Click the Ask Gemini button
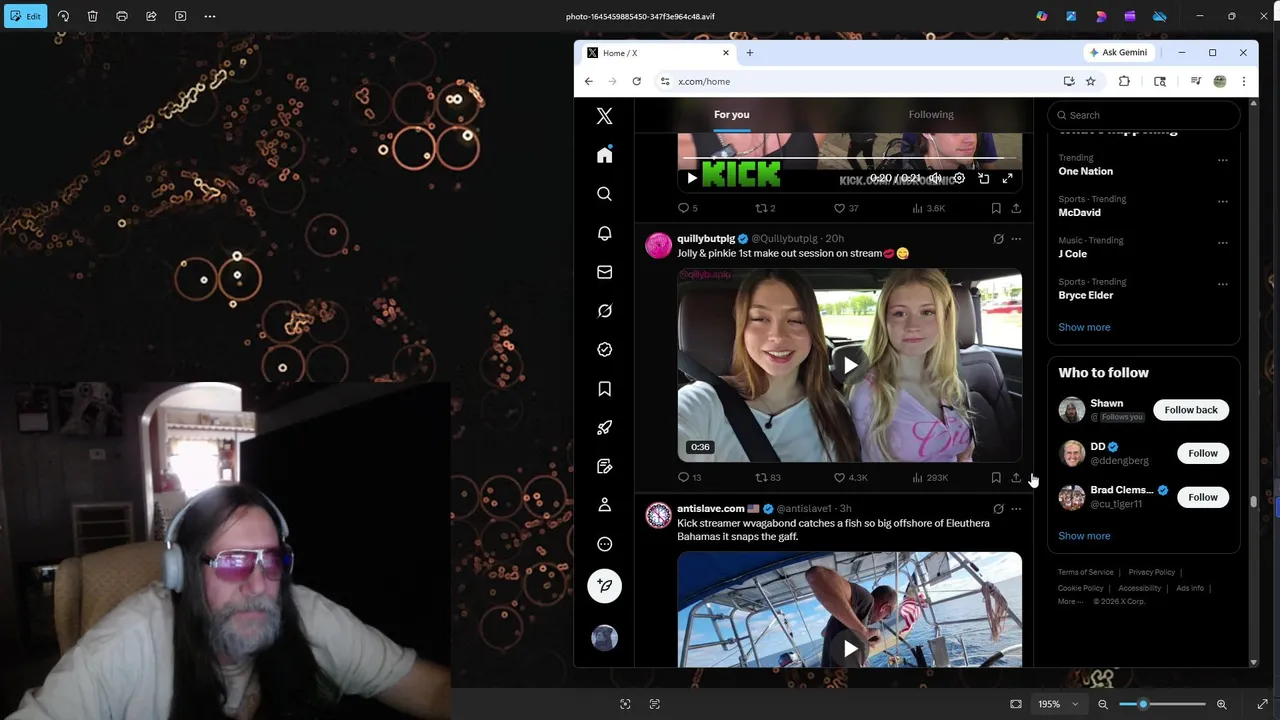This screenshot has width=1280, height=720. tap(1119, 53)
